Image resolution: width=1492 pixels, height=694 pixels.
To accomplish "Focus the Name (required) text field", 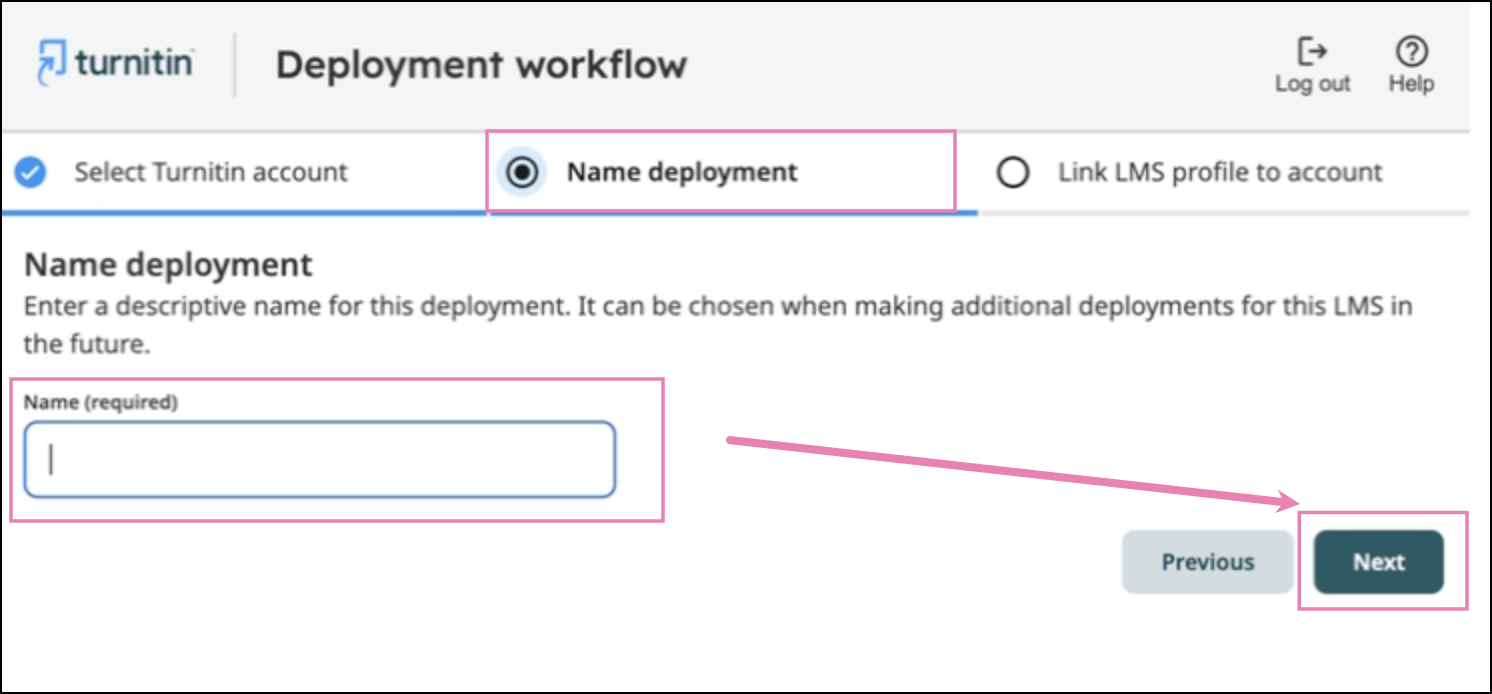I will pos(320,459).
